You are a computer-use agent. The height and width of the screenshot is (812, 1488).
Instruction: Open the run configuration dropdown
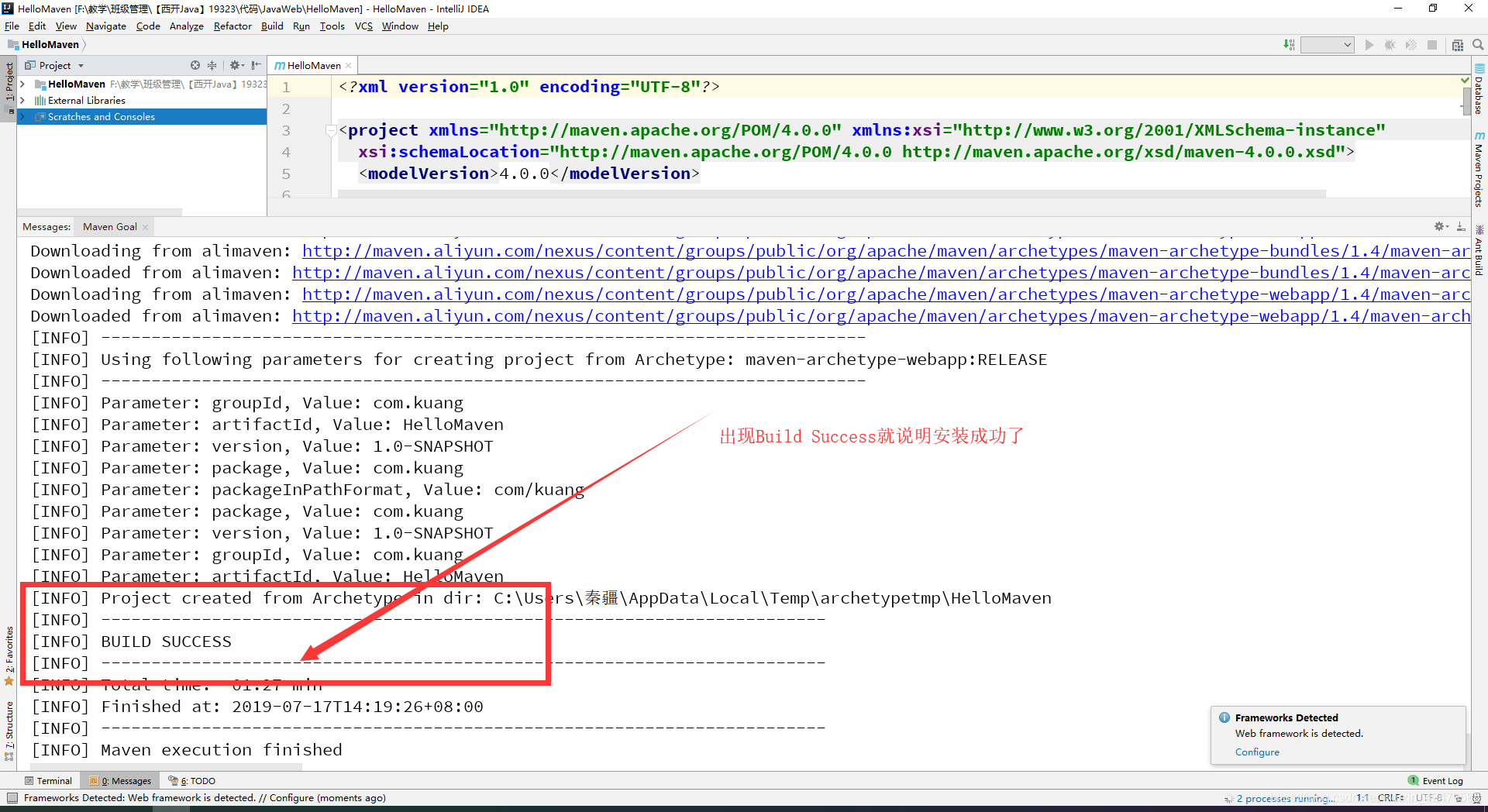tap(1328, 45)
